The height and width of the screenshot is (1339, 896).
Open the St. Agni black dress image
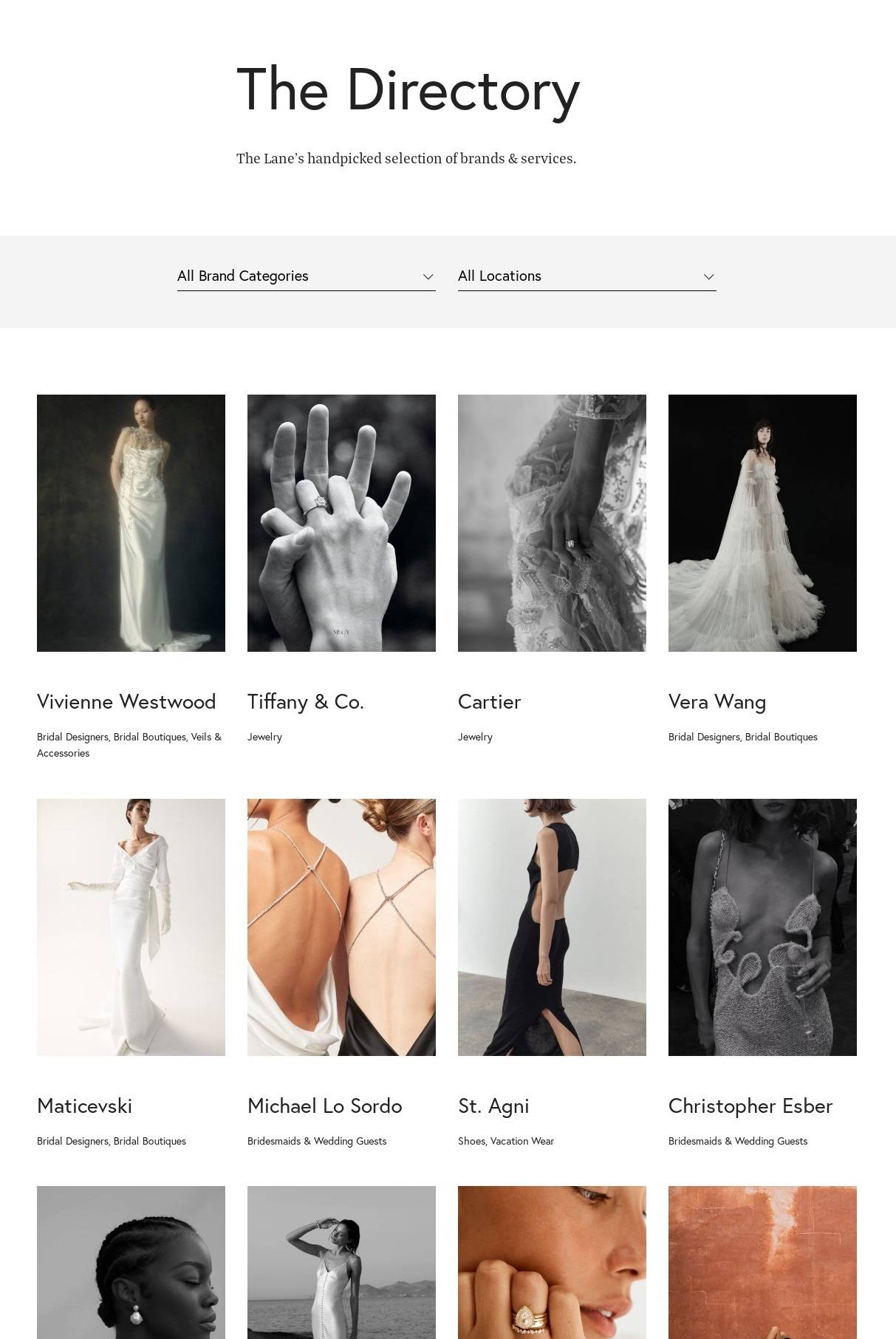pos(552,927)
